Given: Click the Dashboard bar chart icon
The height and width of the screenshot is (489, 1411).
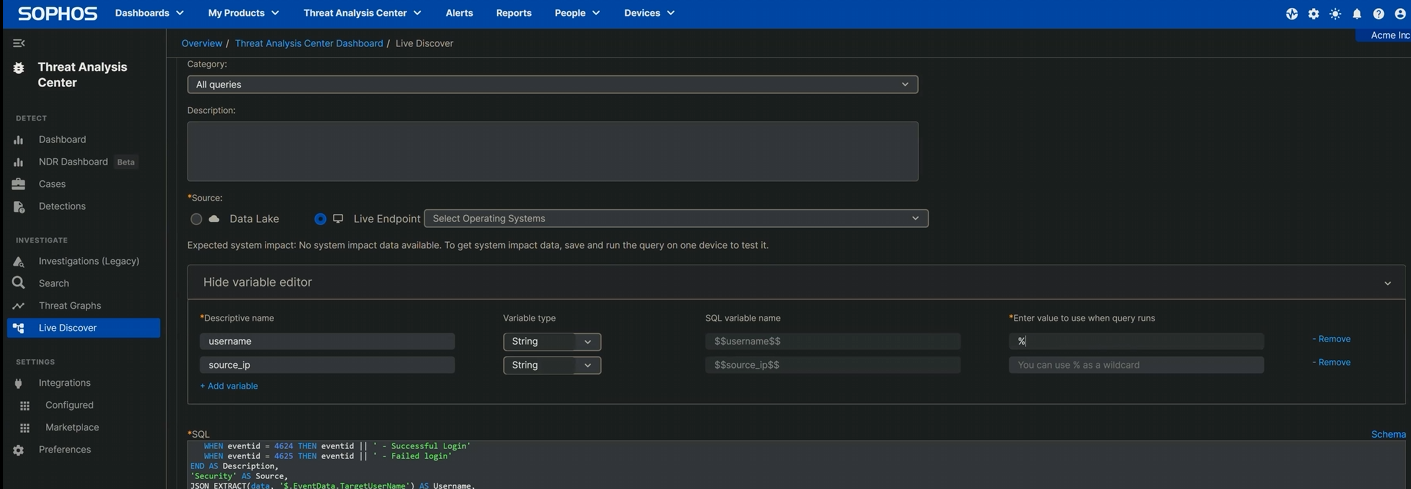Looking at the screenshot, I should coord(18,140).
